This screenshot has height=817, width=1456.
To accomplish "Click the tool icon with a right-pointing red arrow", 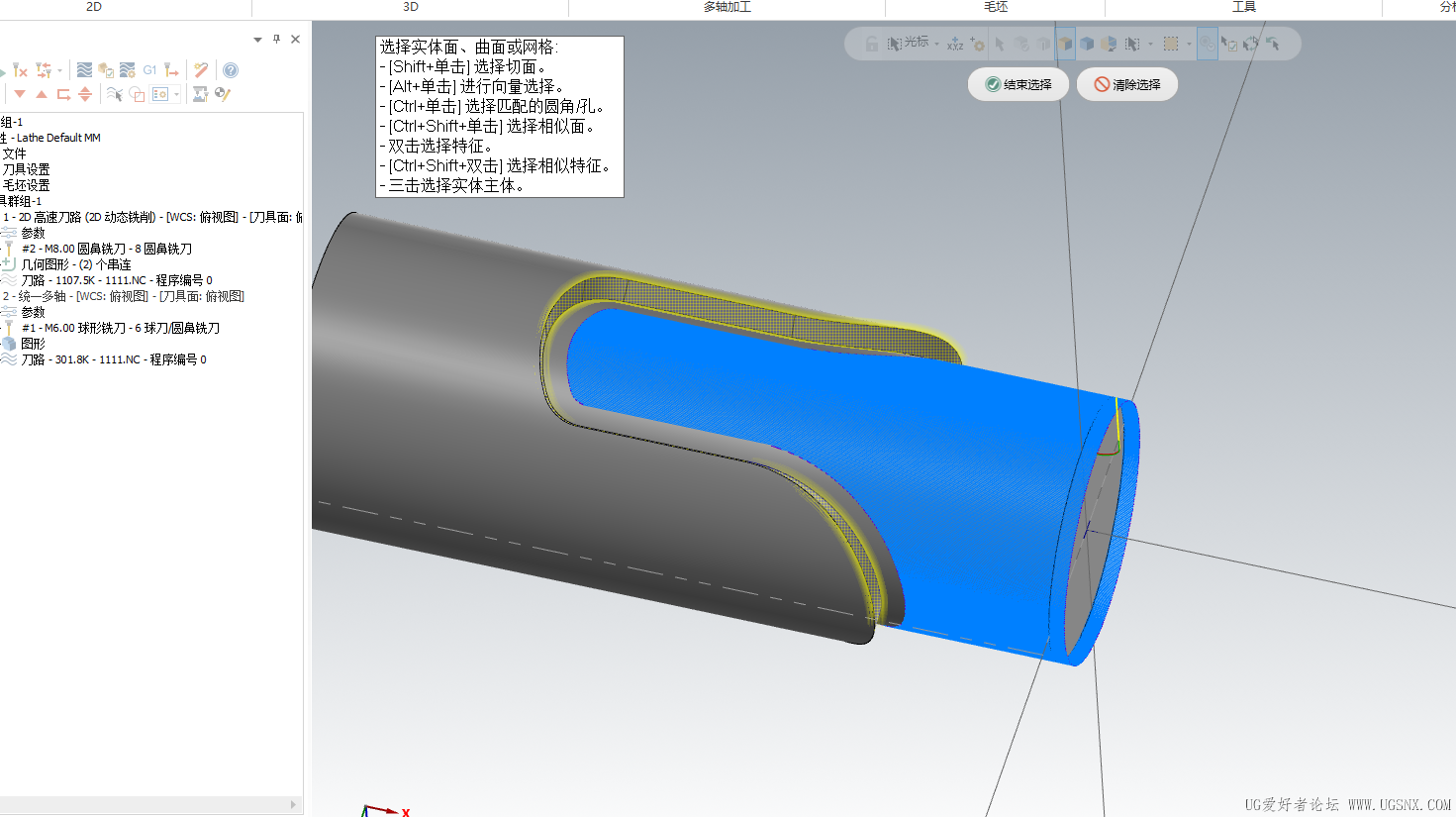I will point(172,70).
